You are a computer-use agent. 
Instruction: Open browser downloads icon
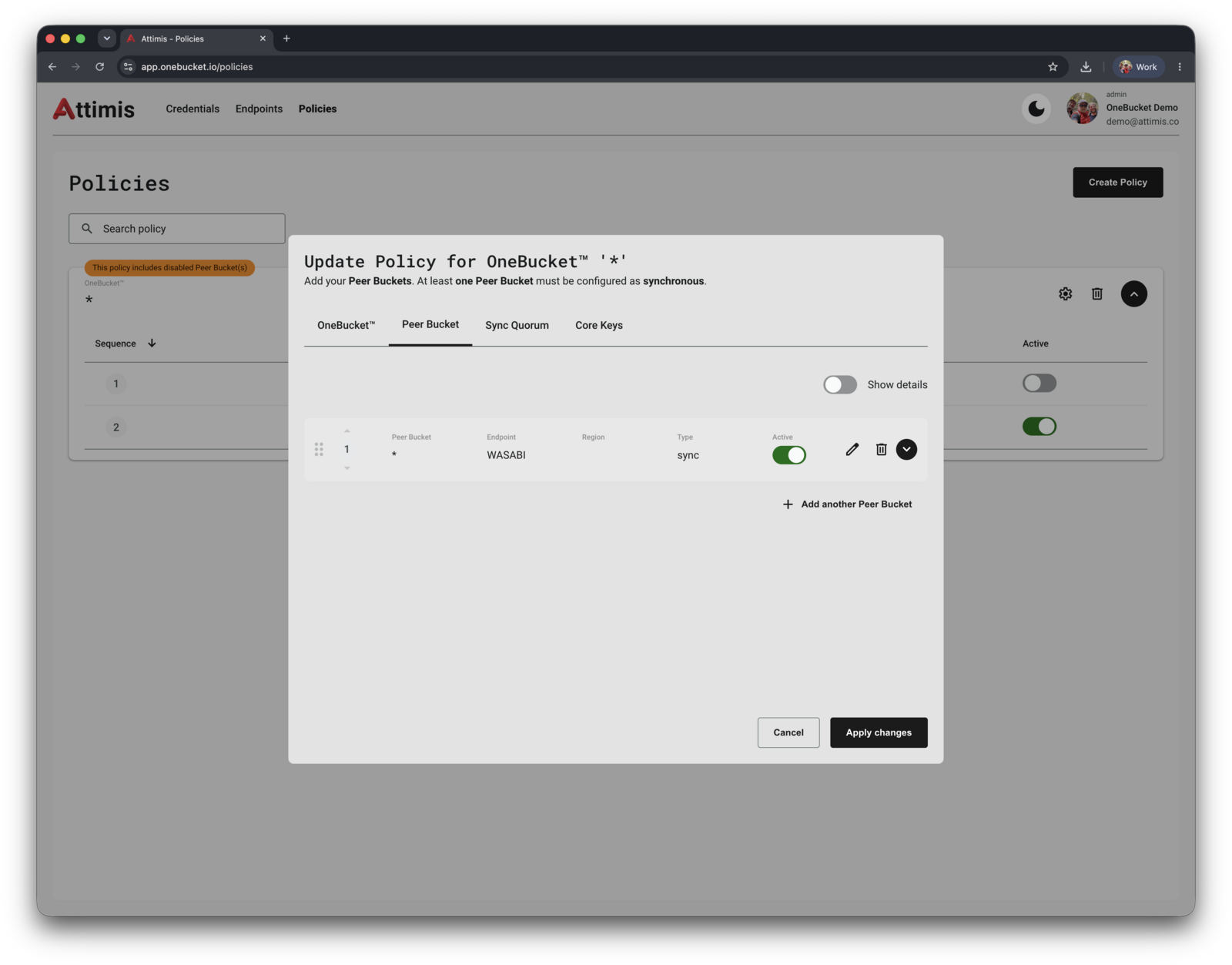click(x=1086, y=67)
